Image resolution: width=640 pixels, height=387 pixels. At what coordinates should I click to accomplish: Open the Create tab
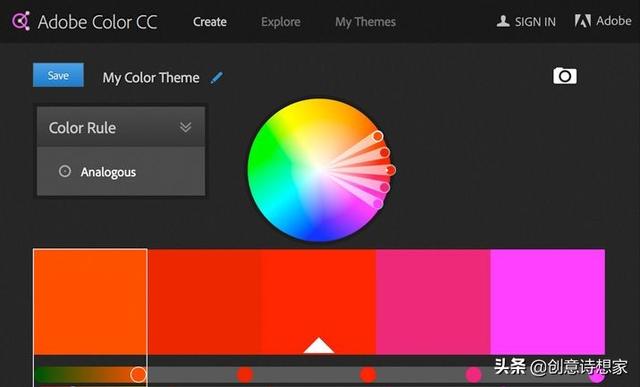(210, 22)
